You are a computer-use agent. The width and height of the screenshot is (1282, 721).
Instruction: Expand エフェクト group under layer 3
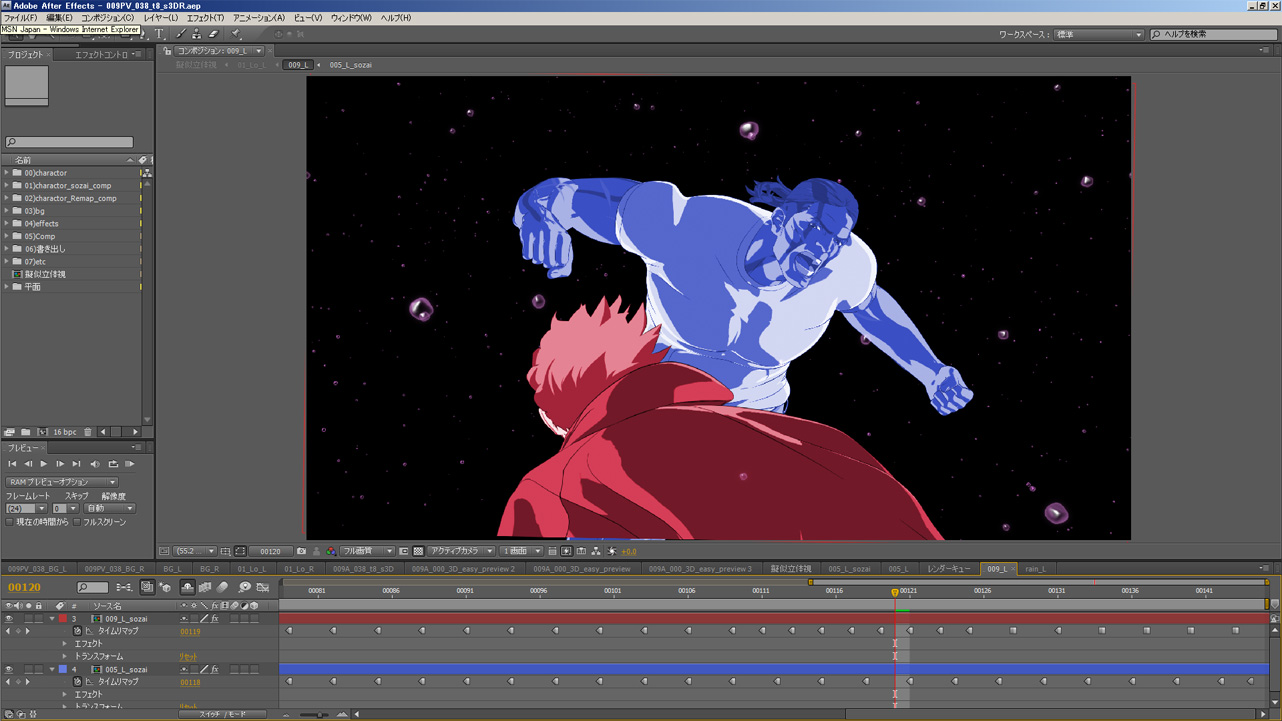coord(65,644)
